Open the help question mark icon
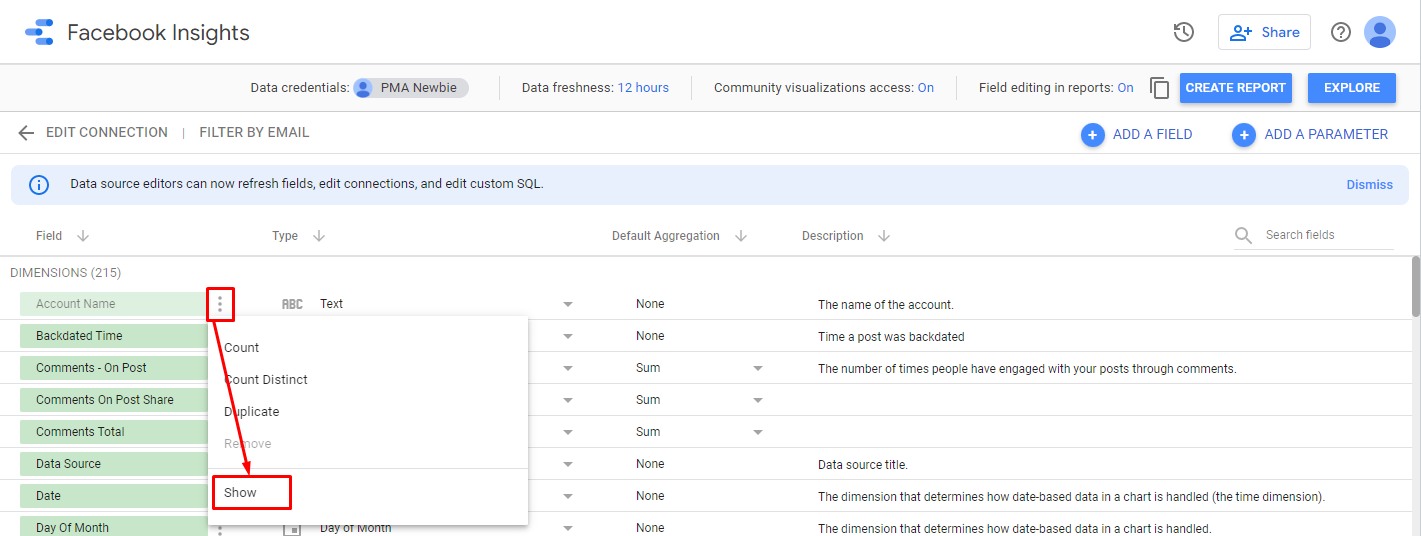The image size is (1421, 536). click(1340, 32)
